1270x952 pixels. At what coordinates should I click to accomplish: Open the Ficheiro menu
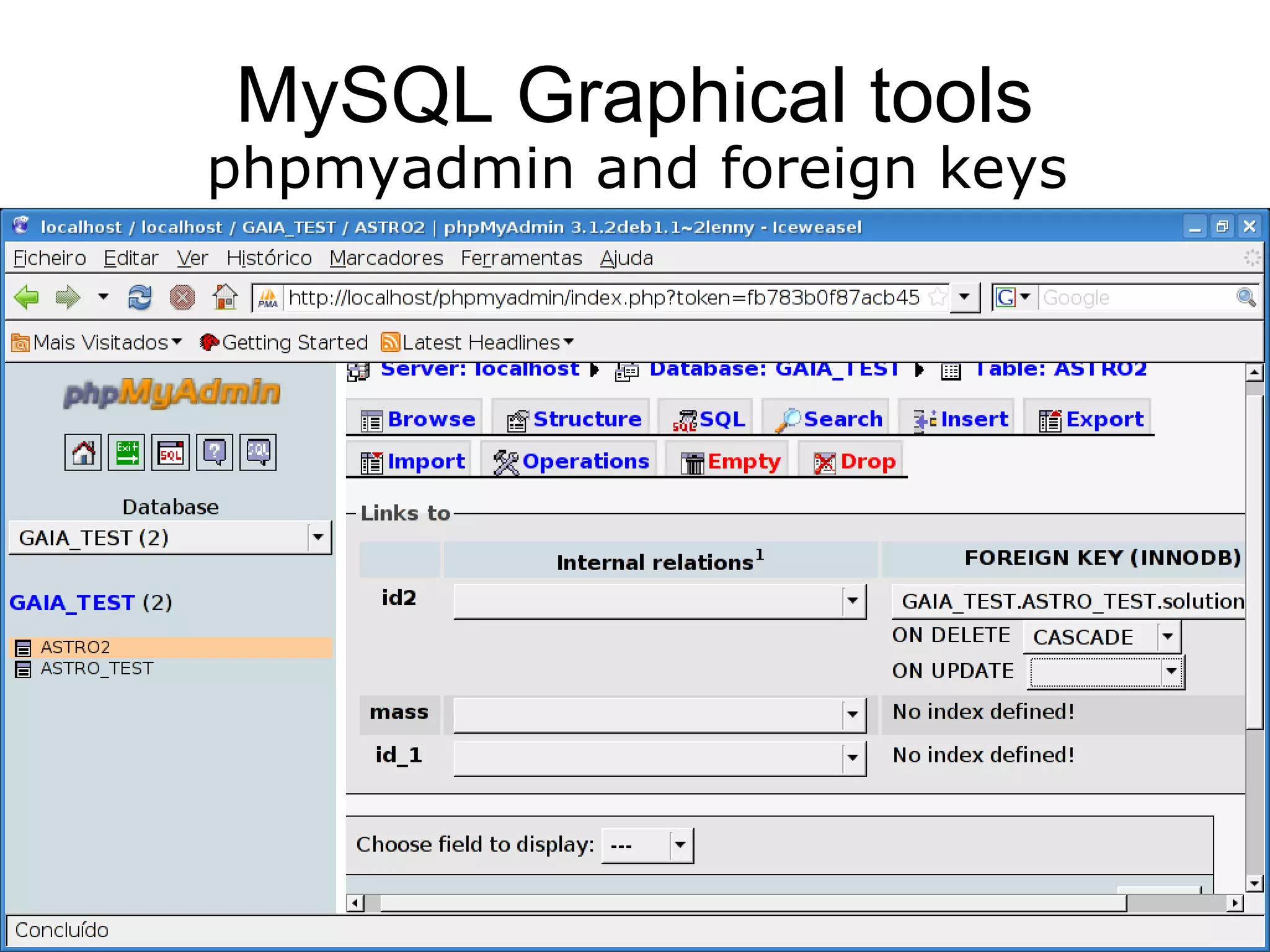click(x=50, y=258)
